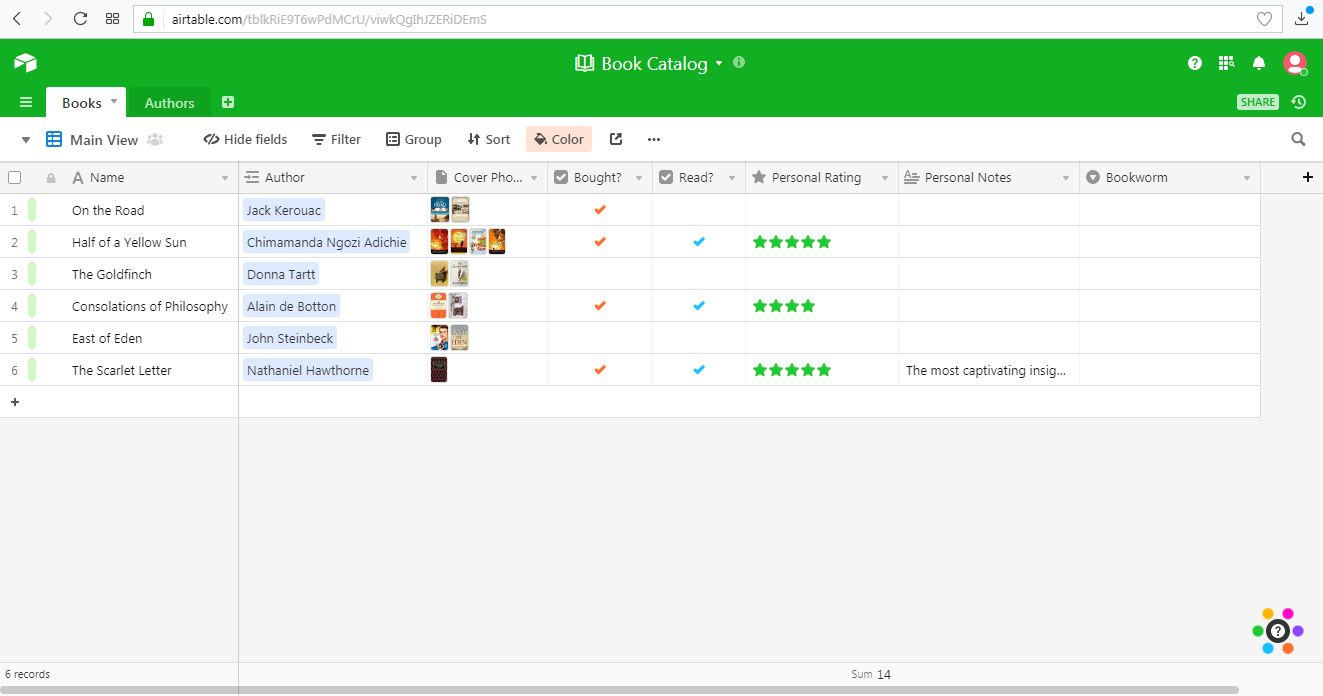Open browser downloads icon

[1302, 18]
